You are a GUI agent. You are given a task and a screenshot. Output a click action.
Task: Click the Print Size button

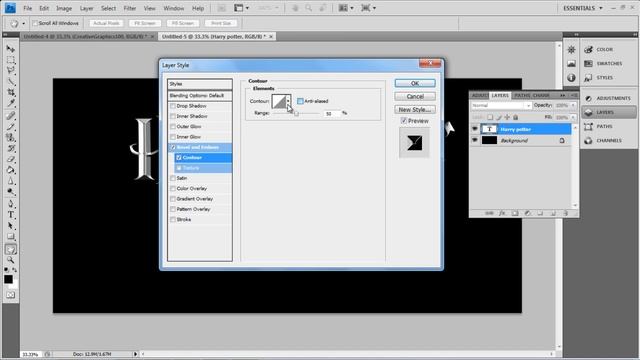point(221,23)
